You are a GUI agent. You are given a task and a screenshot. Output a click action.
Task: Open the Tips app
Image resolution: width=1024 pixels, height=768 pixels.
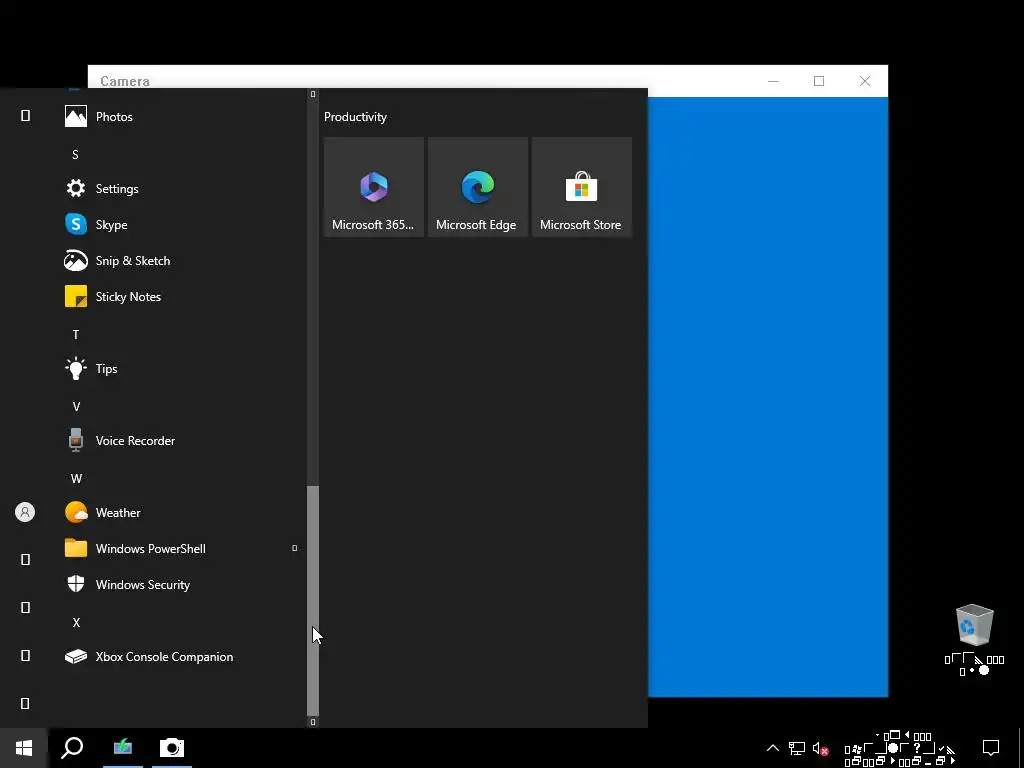coord(183,368)
